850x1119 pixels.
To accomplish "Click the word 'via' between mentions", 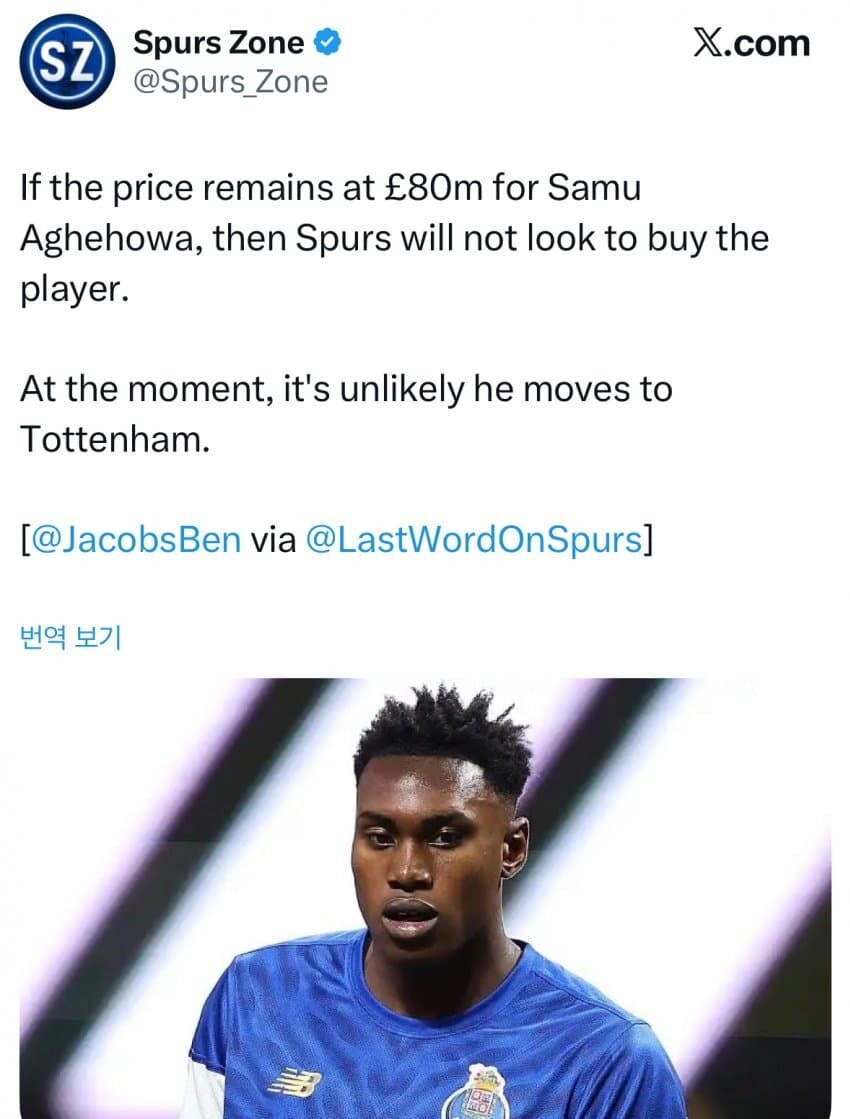I will click(x=273, y=540).
